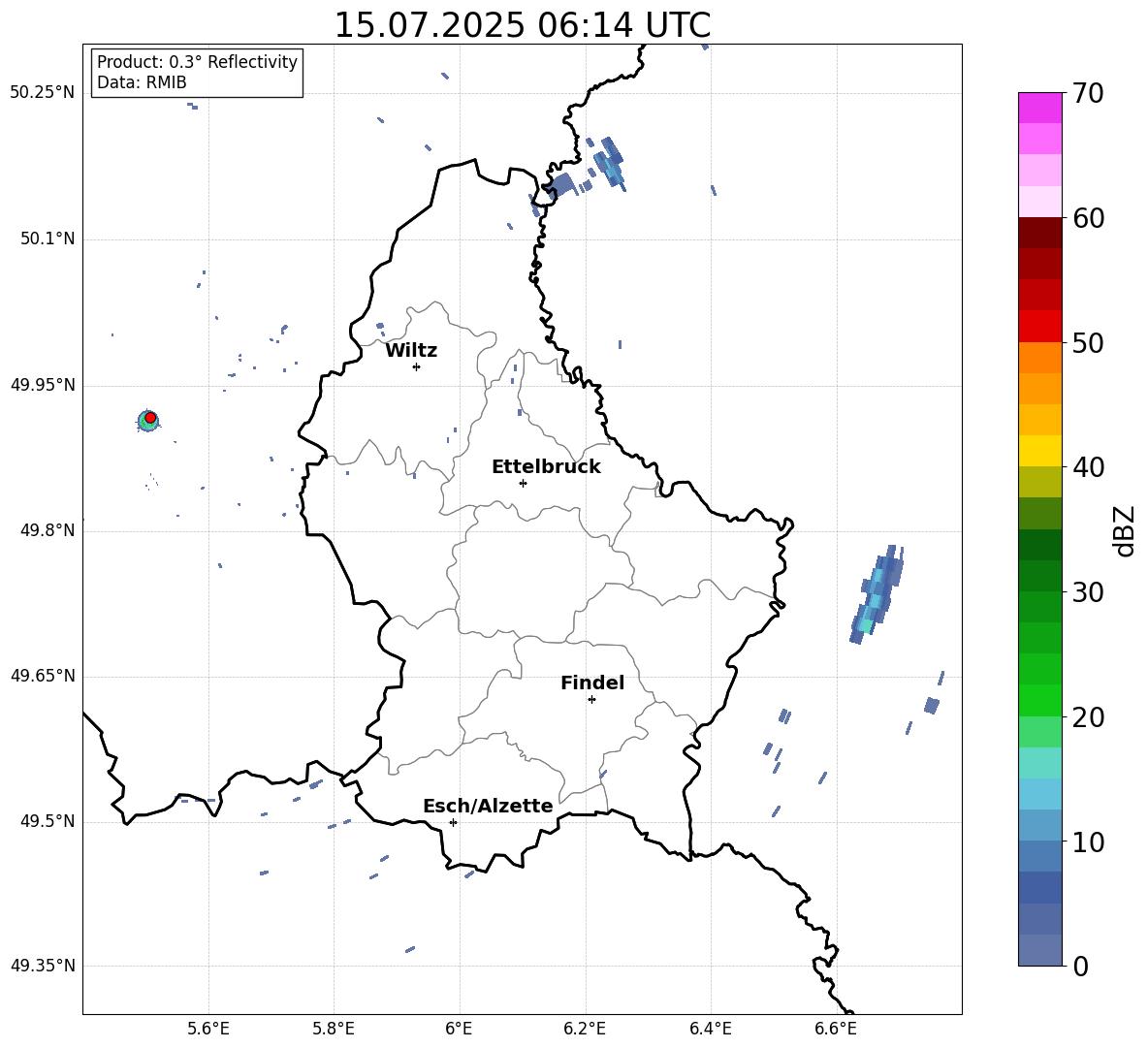The height and width of the screenshot is (1048, 1148).
Task: Click the 6.6°E longitude label
Action: (836, 1029)
